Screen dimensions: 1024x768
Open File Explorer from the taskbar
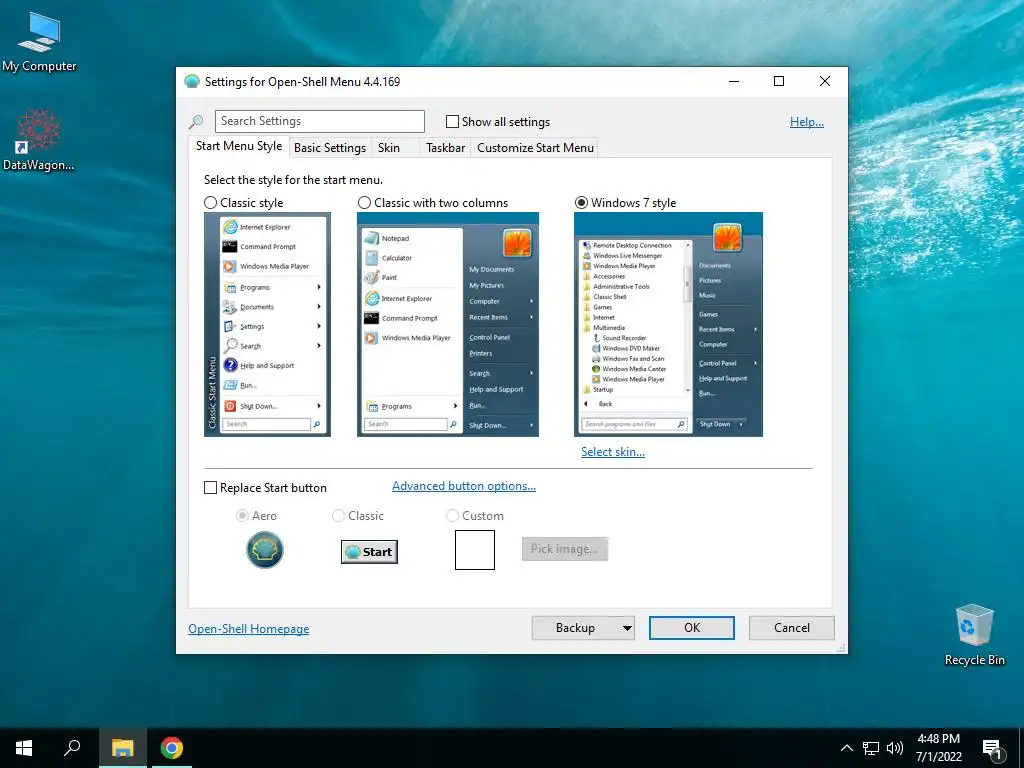tap(122, 748)
